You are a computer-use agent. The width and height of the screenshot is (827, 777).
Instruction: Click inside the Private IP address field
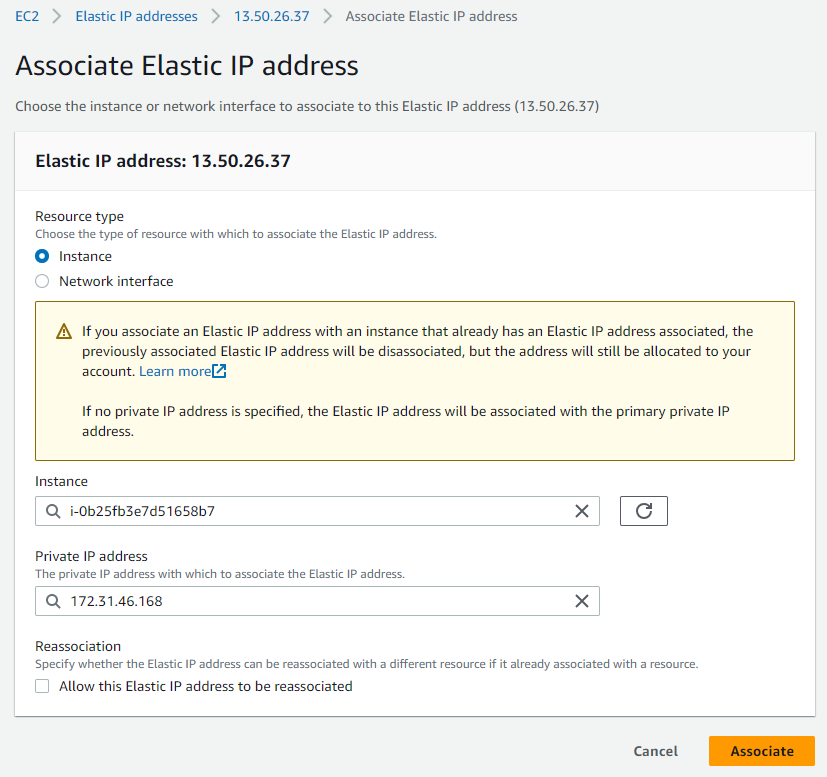[x=300, y=601]
